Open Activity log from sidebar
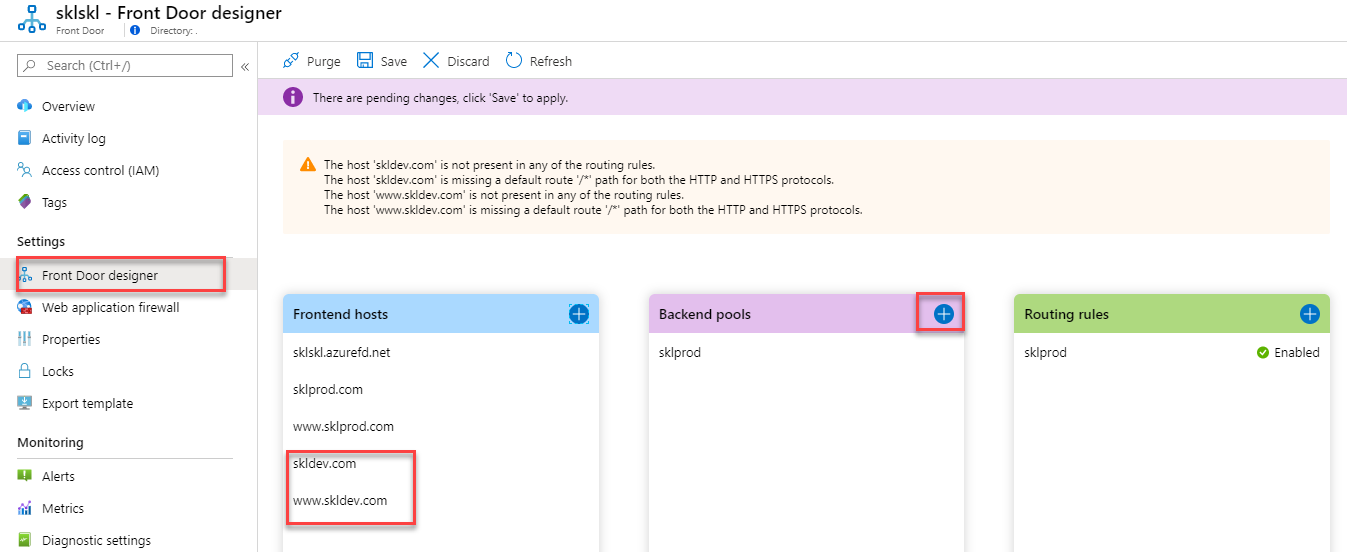Screen dimensions: 1347x552 [x=73, y=138]
